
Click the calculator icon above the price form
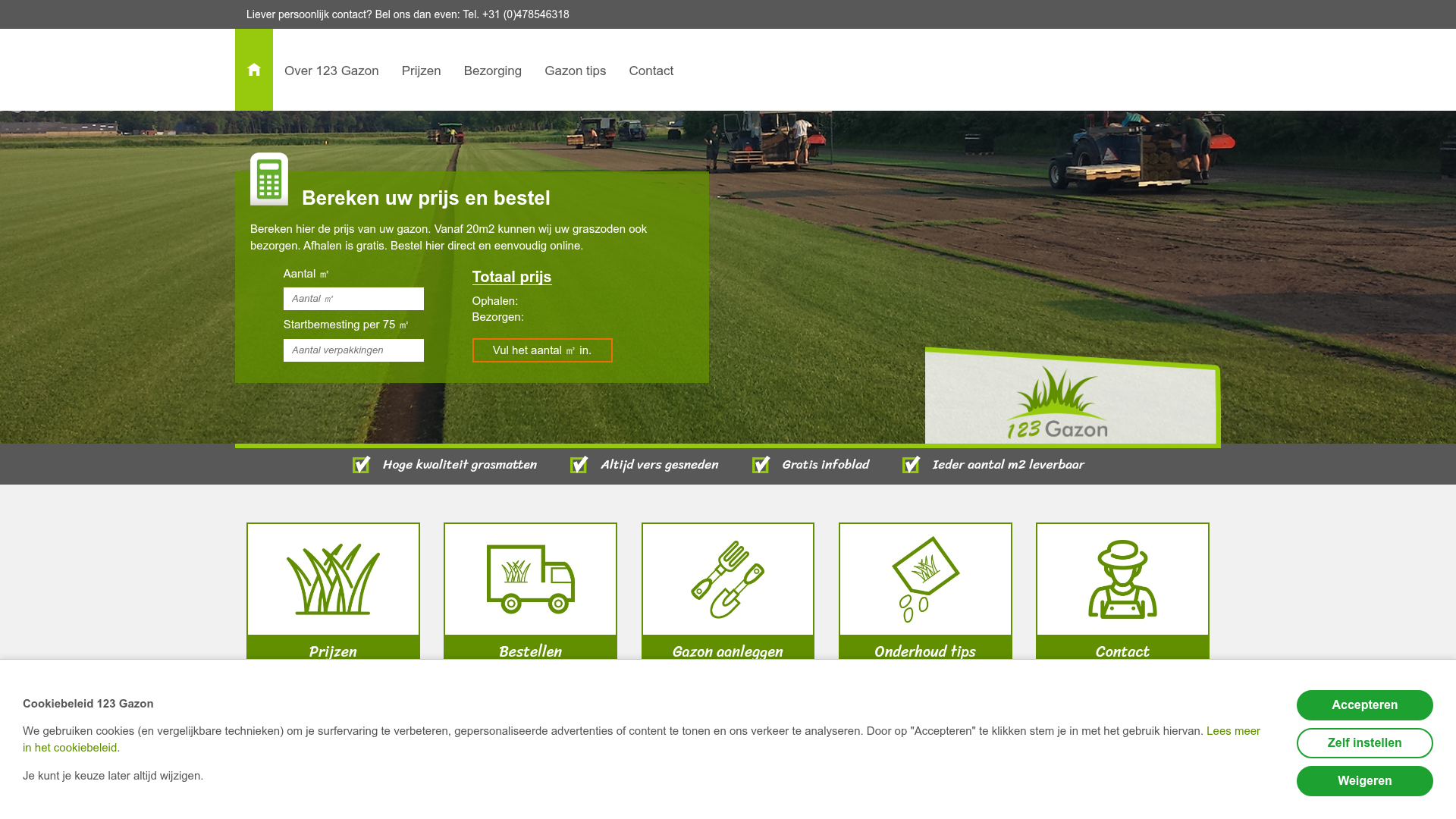(269, 179)
